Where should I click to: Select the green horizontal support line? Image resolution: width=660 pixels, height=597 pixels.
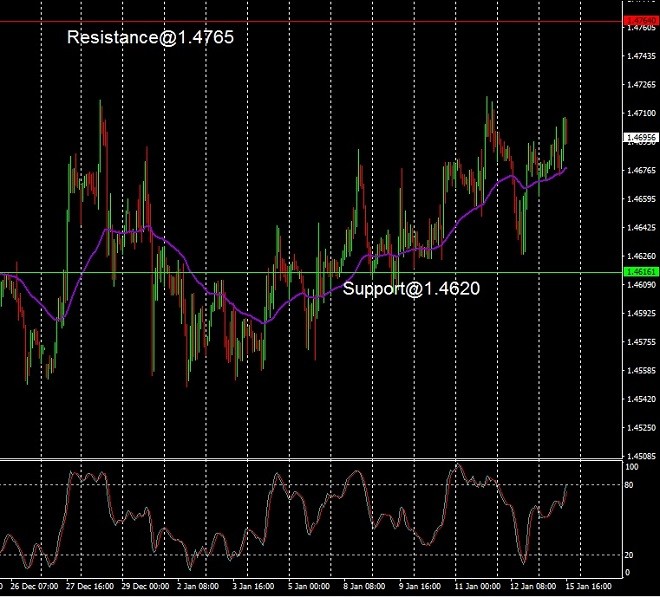tap(311, 272)
